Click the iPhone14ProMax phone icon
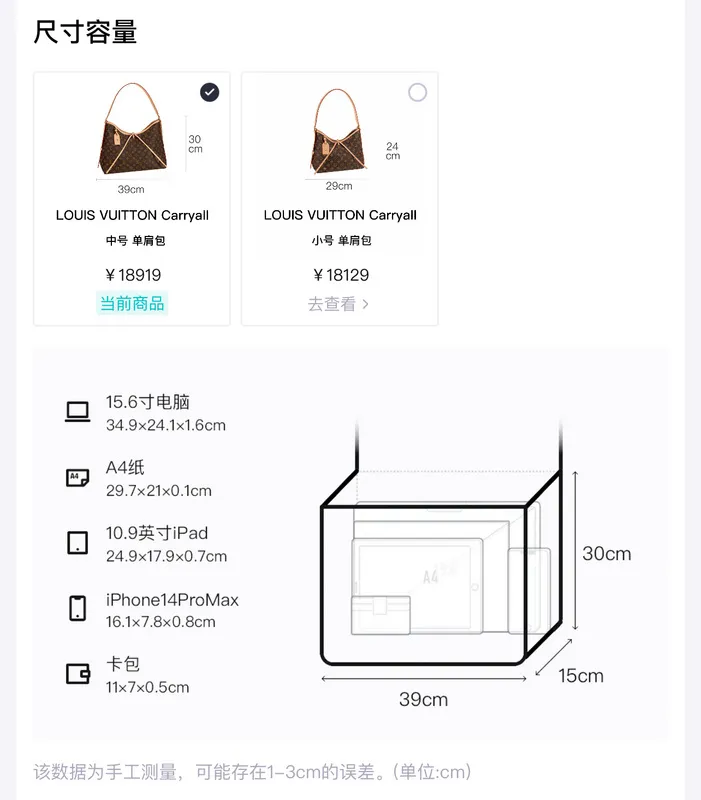 tap(78, 608)
